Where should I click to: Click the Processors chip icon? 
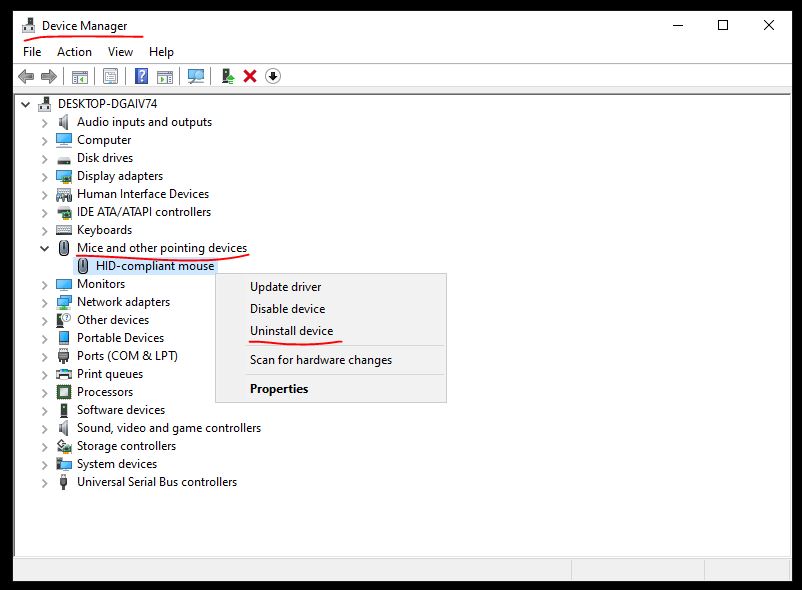coord(64,392)
